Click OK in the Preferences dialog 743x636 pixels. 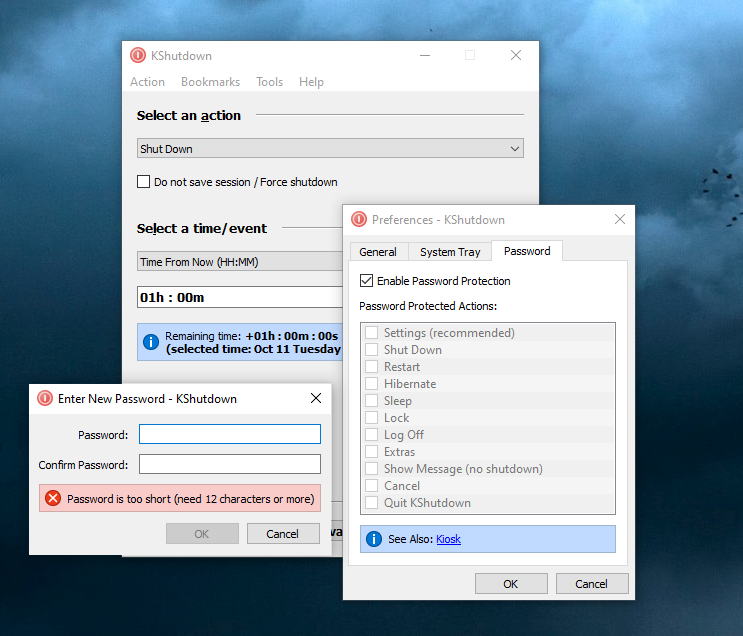click(x=511, y=583)
